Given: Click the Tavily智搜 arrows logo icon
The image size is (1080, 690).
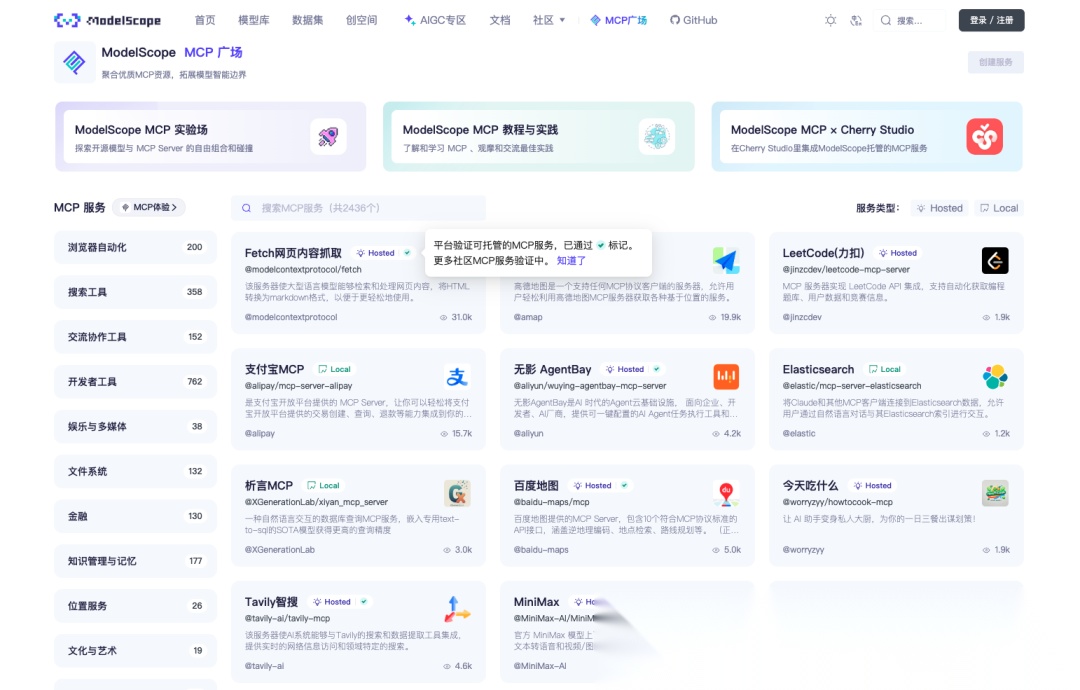Looking at the screenshot, I should (x=457, y=609).
